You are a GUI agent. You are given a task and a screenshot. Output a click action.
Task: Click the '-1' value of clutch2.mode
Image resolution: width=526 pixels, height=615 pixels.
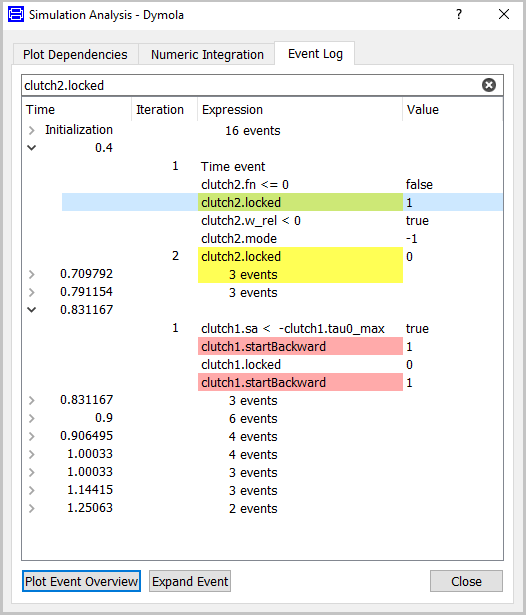pos(411,238)
